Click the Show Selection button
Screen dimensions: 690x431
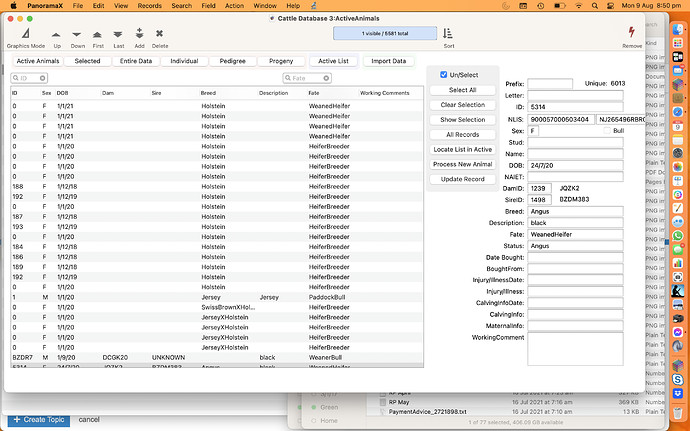click(x=462, y=120)
